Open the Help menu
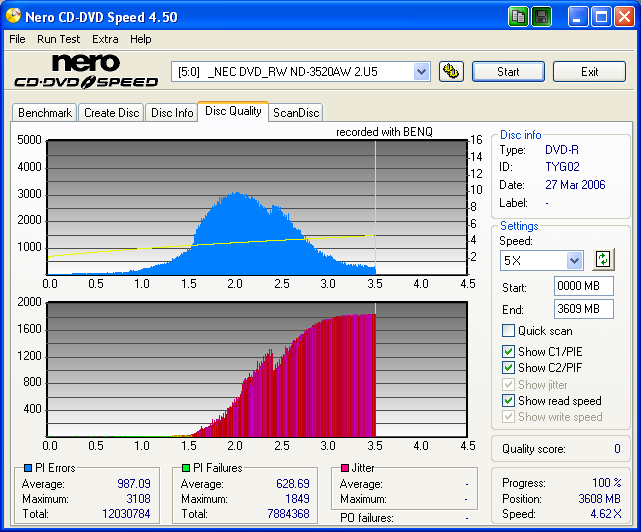 point(141,39)
